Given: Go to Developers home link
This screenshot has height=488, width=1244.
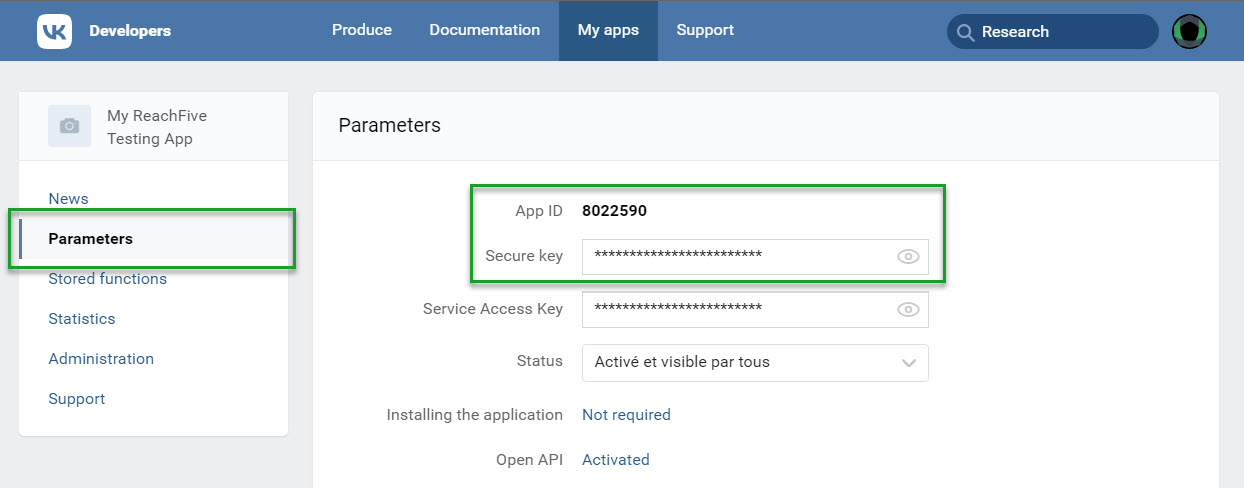Looking at the screenshot, I should pos(130,31).
